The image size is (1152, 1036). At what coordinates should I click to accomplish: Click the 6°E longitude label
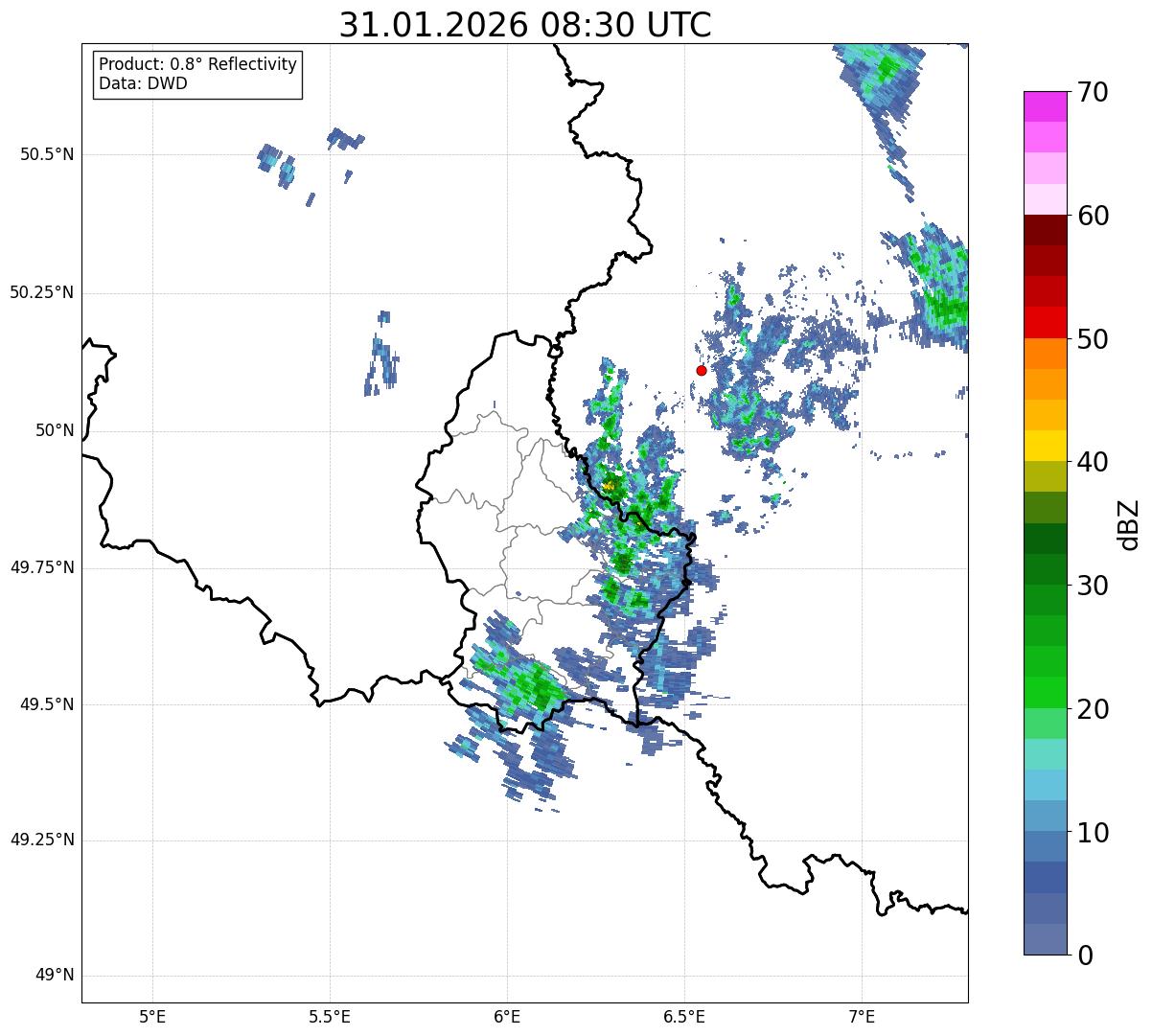(x=507, y=1016)
